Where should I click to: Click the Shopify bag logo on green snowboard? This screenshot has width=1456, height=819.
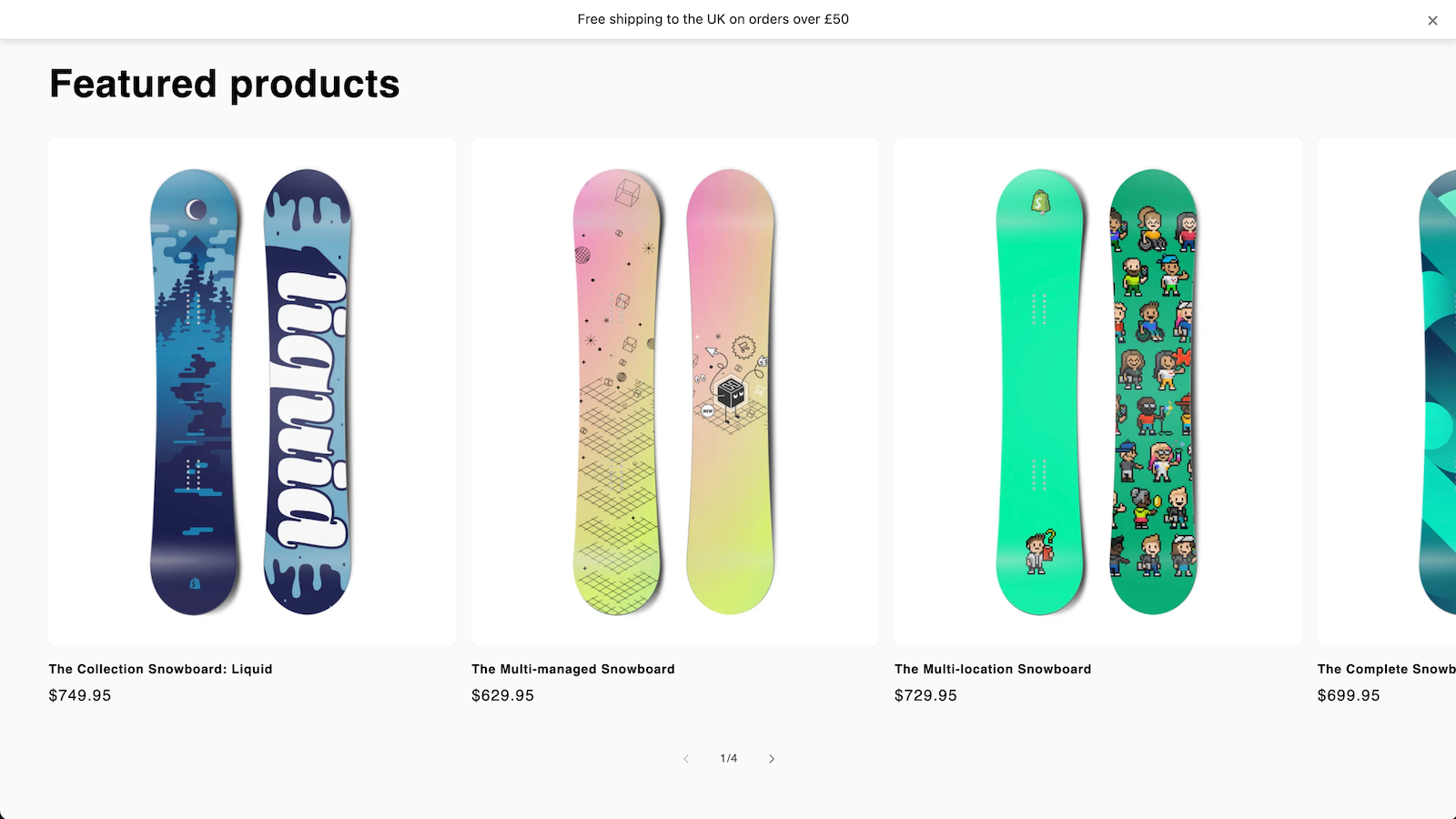1041,201
